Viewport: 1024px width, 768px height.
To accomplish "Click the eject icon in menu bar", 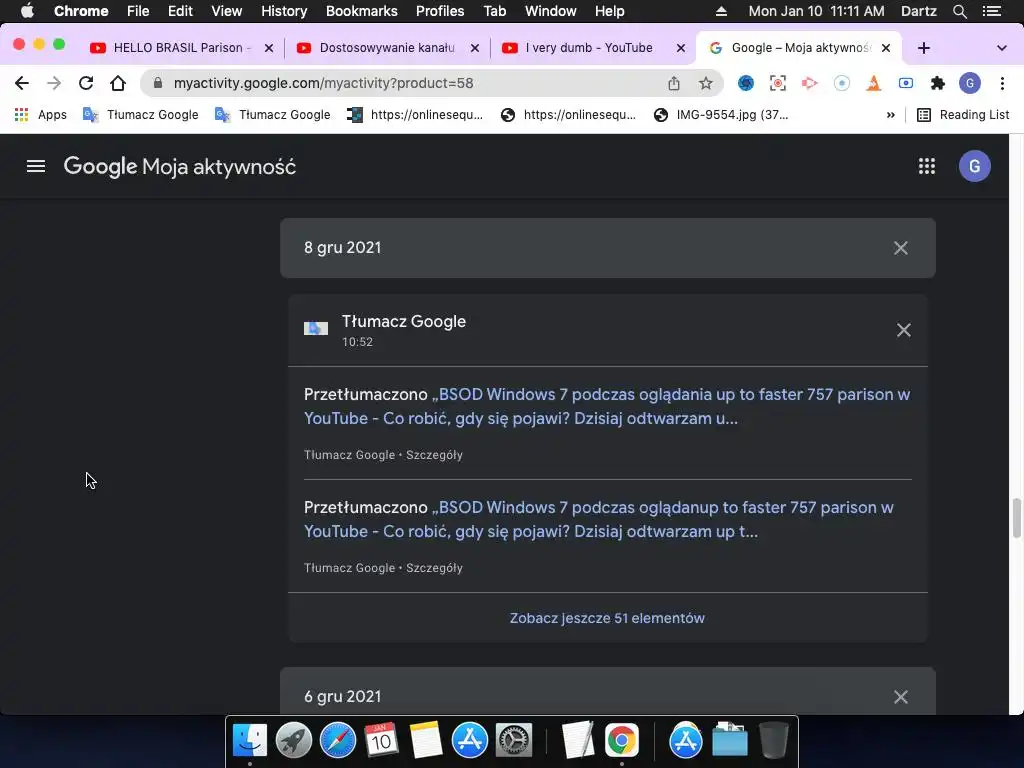I will coord(721,11).
